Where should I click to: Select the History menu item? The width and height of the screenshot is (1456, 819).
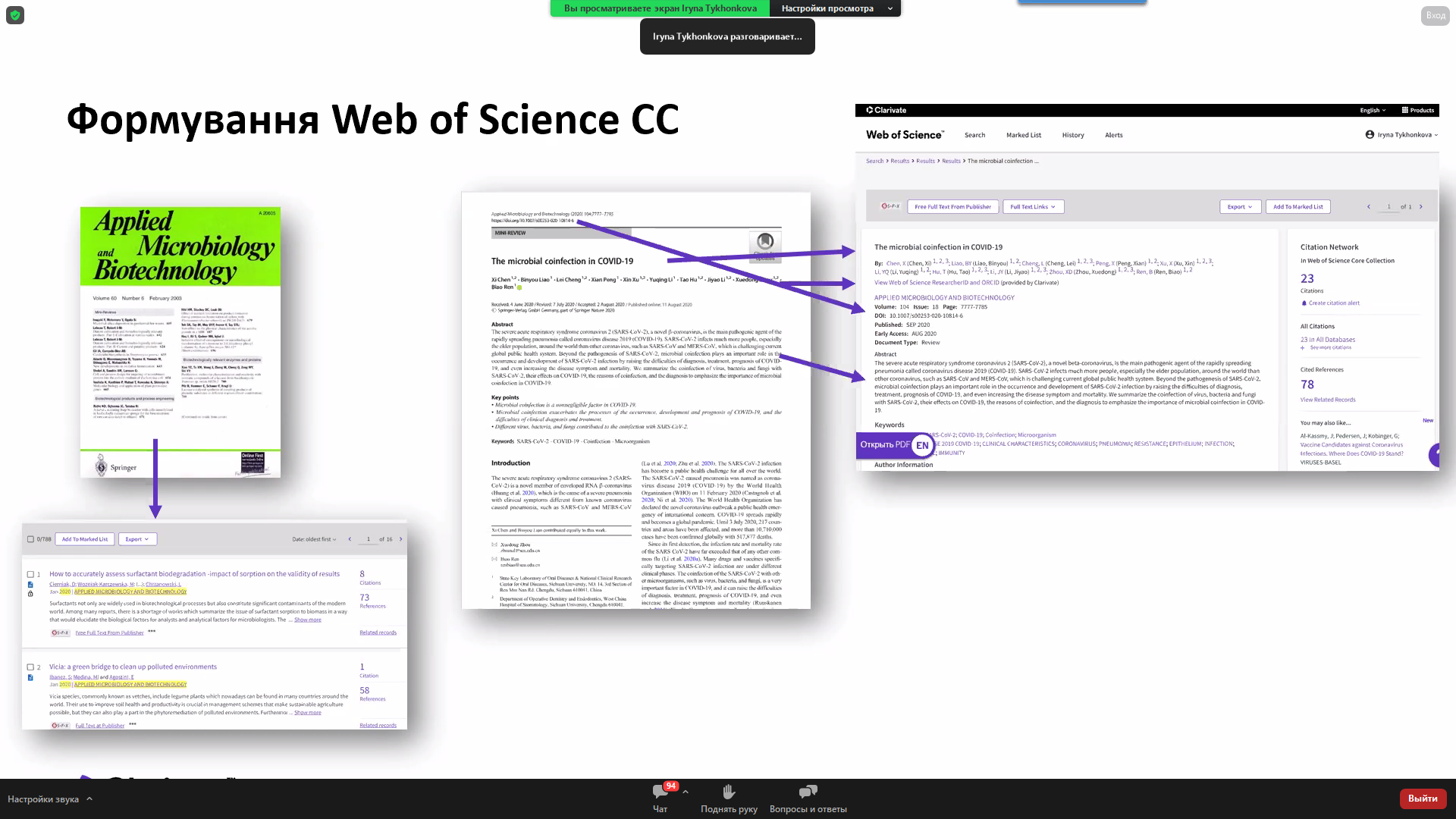pyautogui.click(x=1073, y=135)
